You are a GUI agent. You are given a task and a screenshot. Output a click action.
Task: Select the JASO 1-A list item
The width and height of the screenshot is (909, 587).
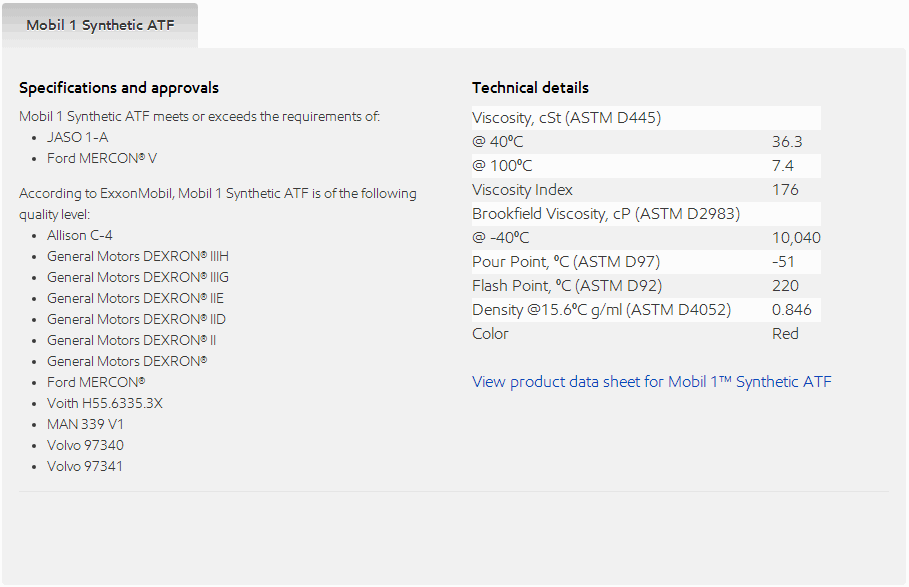78,137
